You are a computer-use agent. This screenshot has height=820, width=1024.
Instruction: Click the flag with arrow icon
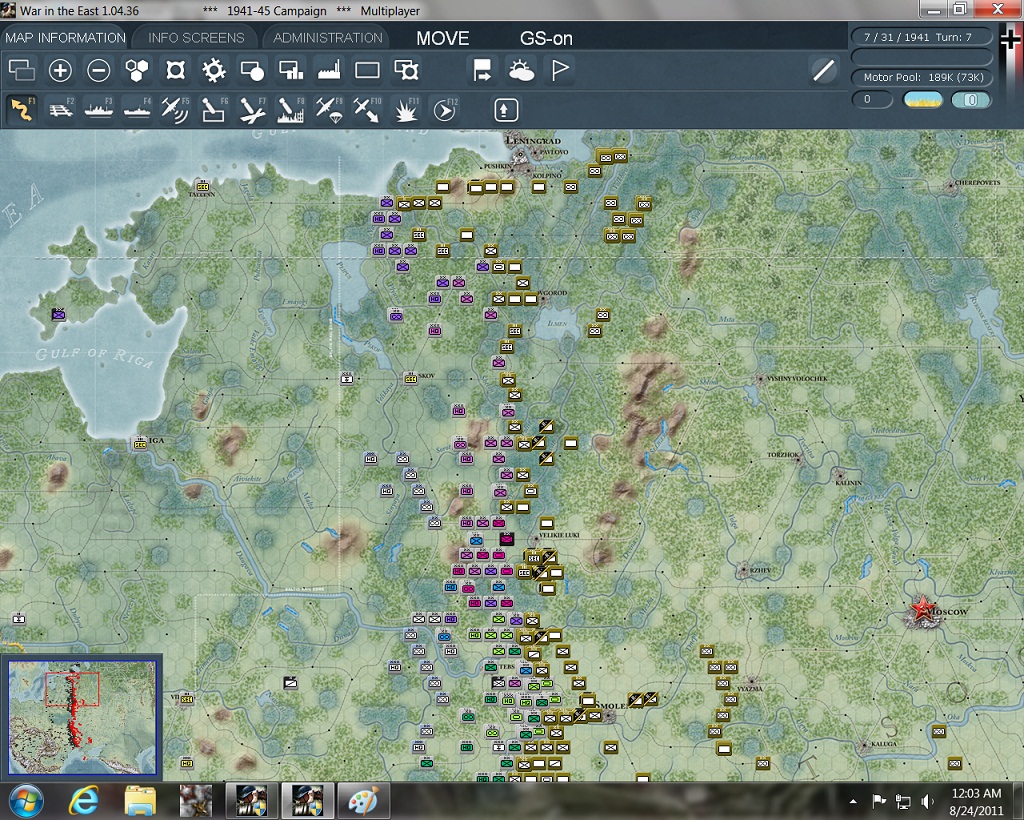pos(482,70)
